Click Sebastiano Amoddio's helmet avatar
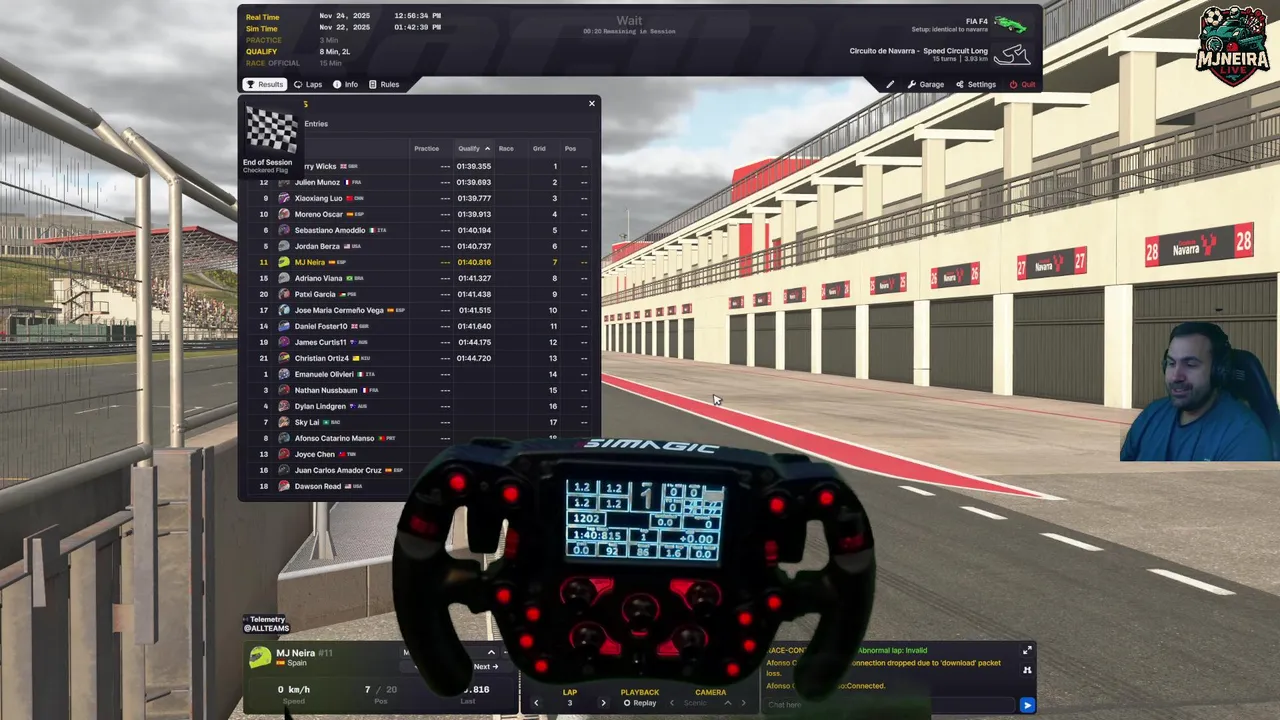 (284, 230)
